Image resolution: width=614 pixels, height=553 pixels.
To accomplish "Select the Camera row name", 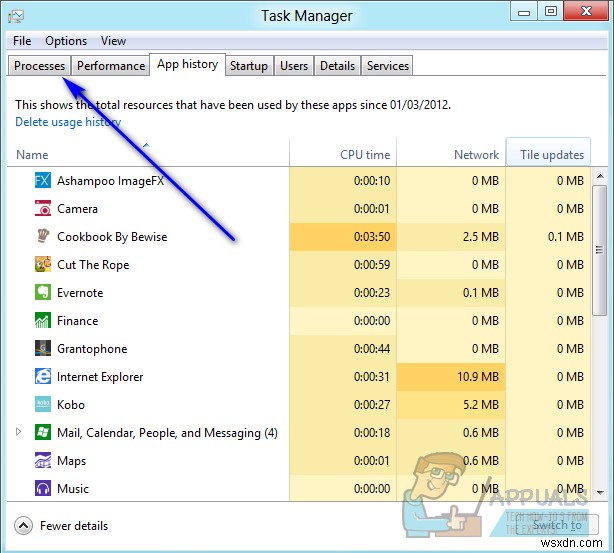I will pyautogui.click(x=77, y=209).
